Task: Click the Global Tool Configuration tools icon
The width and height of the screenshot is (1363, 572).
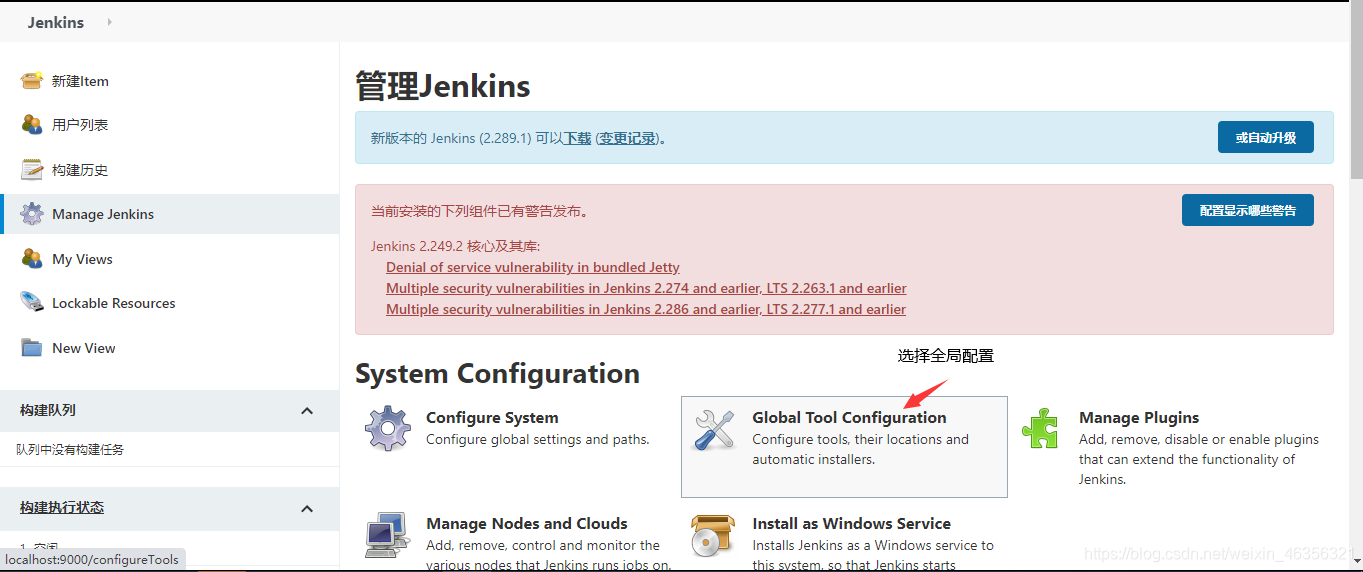Action: [x=714, y=429]
